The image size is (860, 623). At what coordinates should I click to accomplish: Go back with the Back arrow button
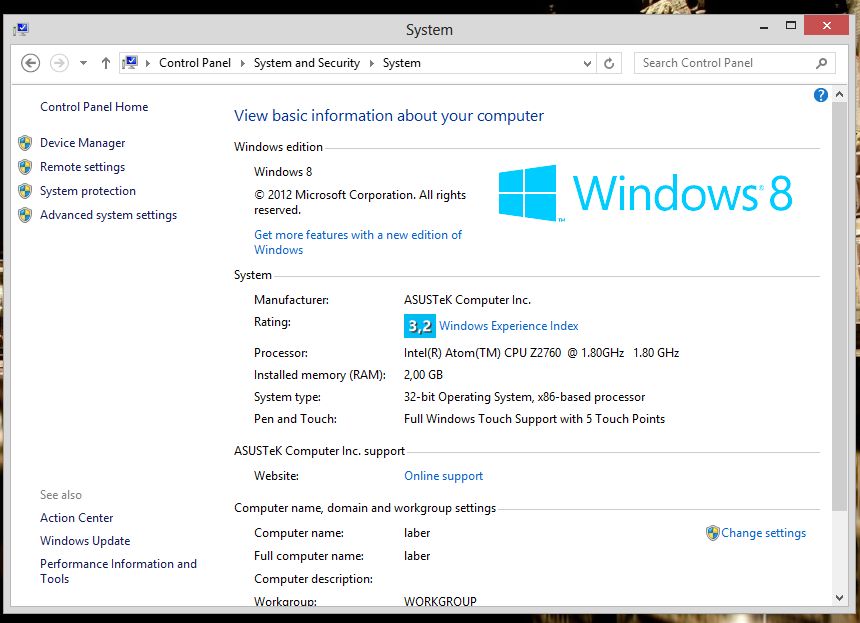click(31, 63)
